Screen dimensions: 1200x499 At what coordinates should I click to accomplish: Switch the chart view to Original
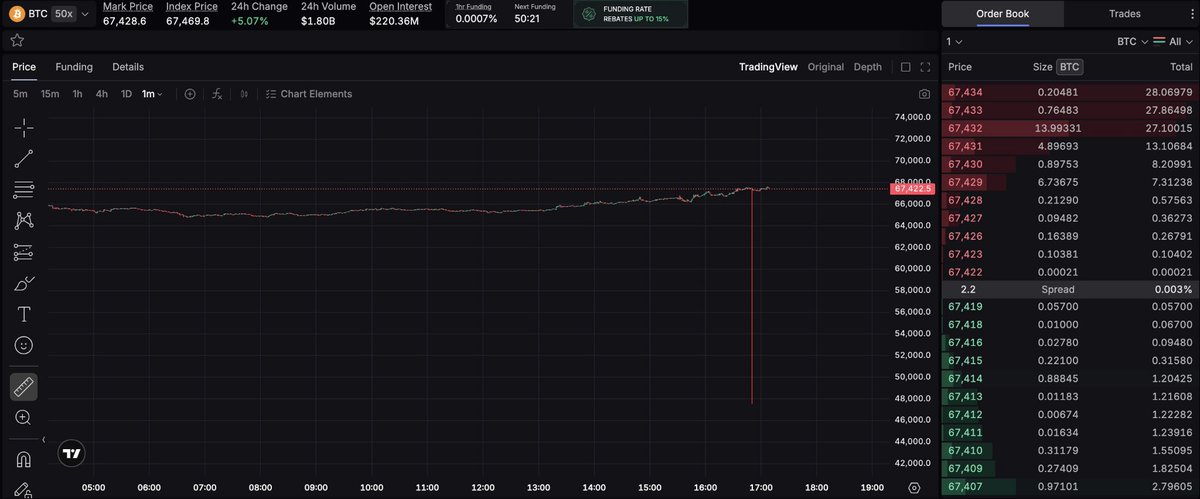click(x=826, y=67)
